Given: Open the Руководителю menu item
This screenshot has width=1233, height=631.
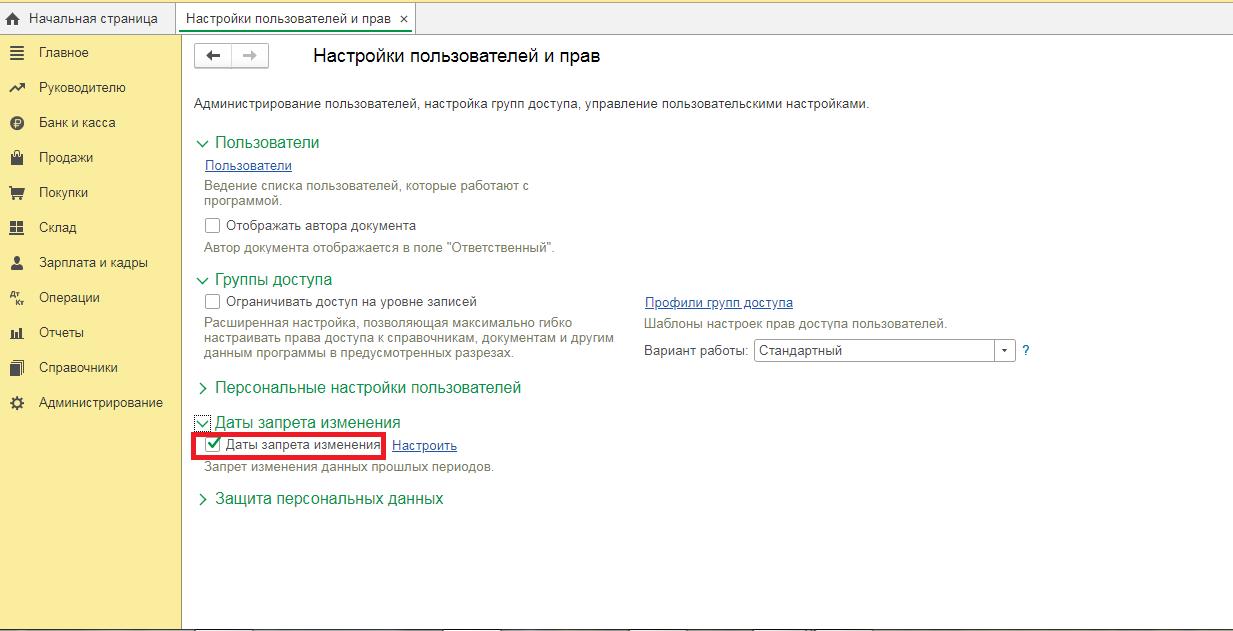Looking at the screenshot, I should point(82,88).
